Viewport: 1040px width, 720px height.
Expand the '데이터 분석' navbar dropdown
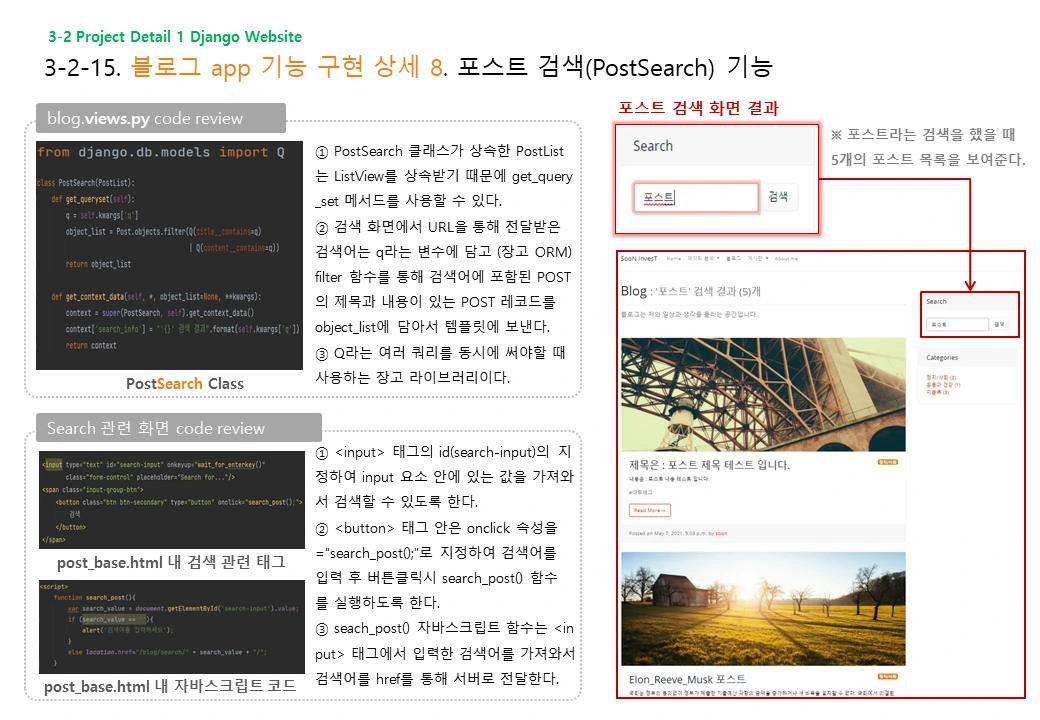tap(703, 259)
